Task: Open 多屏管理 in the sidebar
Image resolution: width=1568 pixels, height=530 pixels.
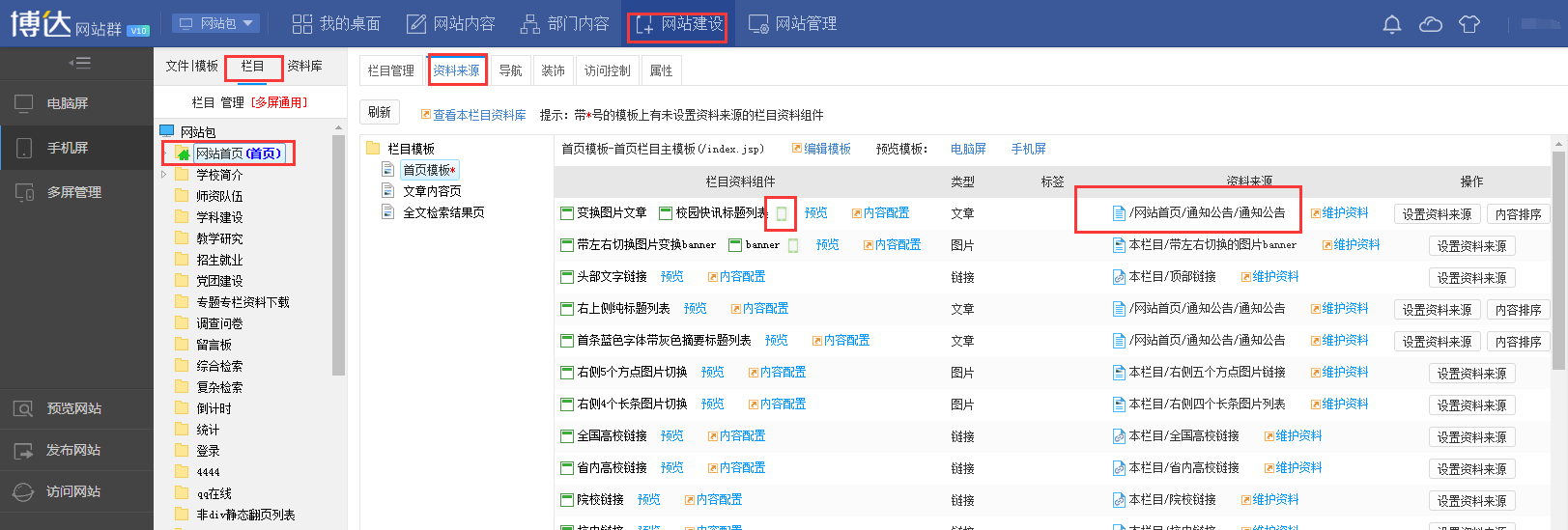Action: (x=76, y=192)
